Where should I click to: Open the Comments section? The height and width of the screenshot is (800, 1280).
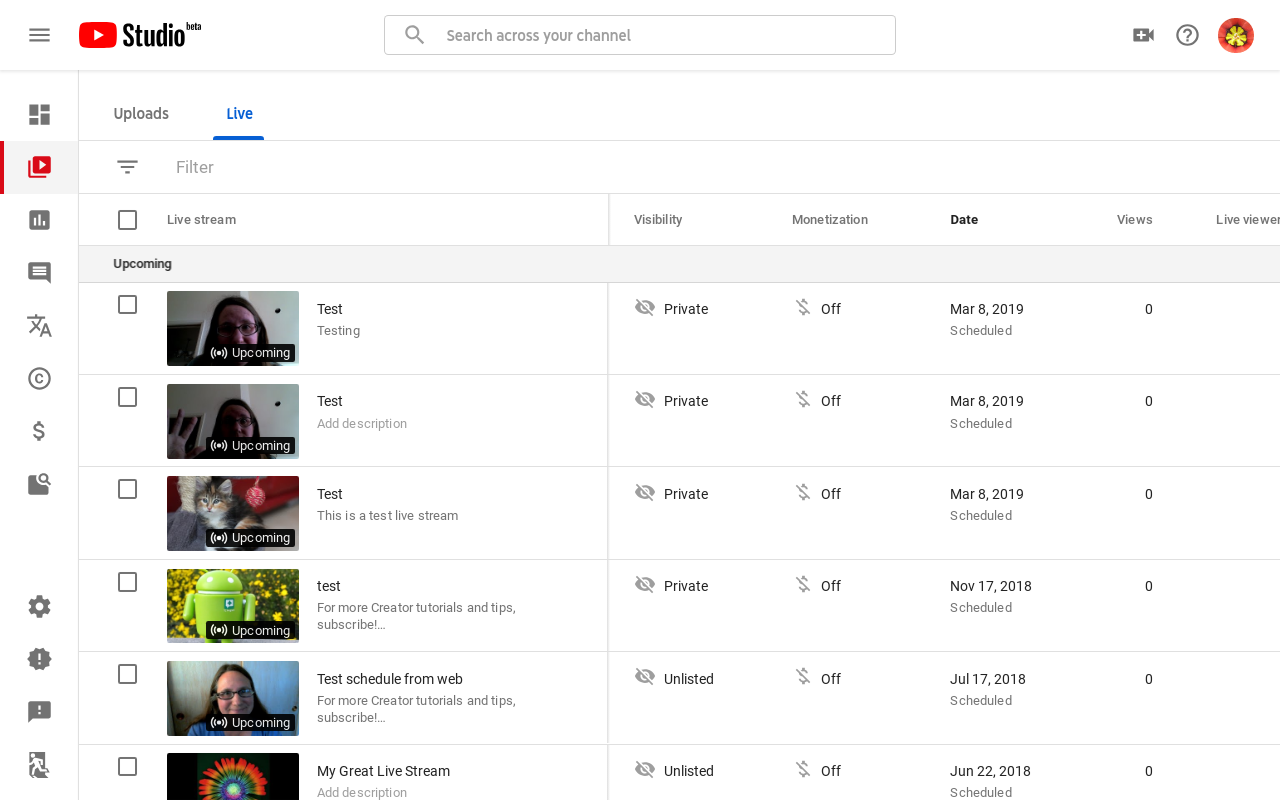point(40,272)
